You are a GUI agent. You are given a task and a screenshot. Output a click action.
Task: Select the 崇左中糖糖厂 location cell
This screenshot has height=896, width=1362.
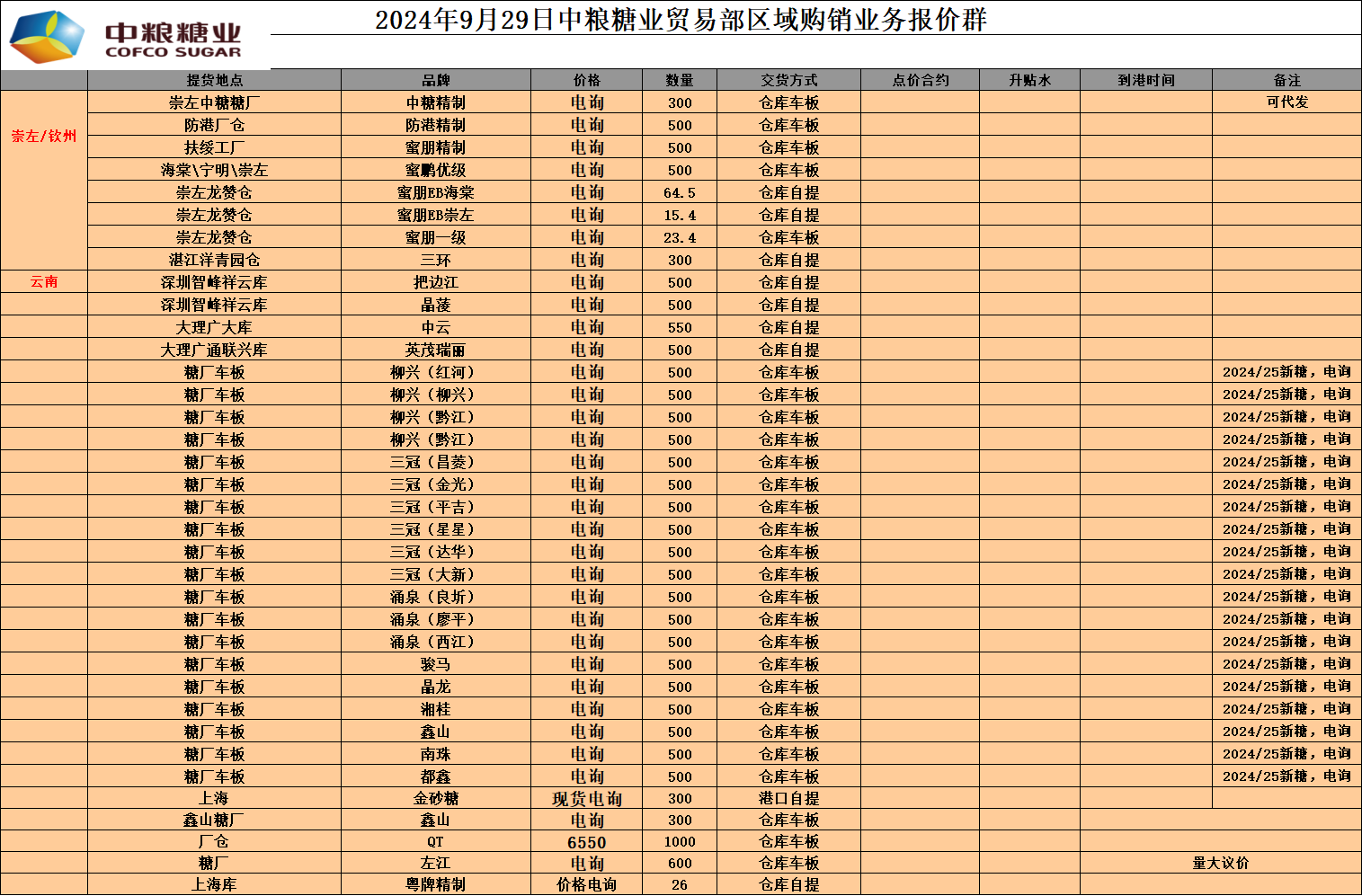click(214, 102)
